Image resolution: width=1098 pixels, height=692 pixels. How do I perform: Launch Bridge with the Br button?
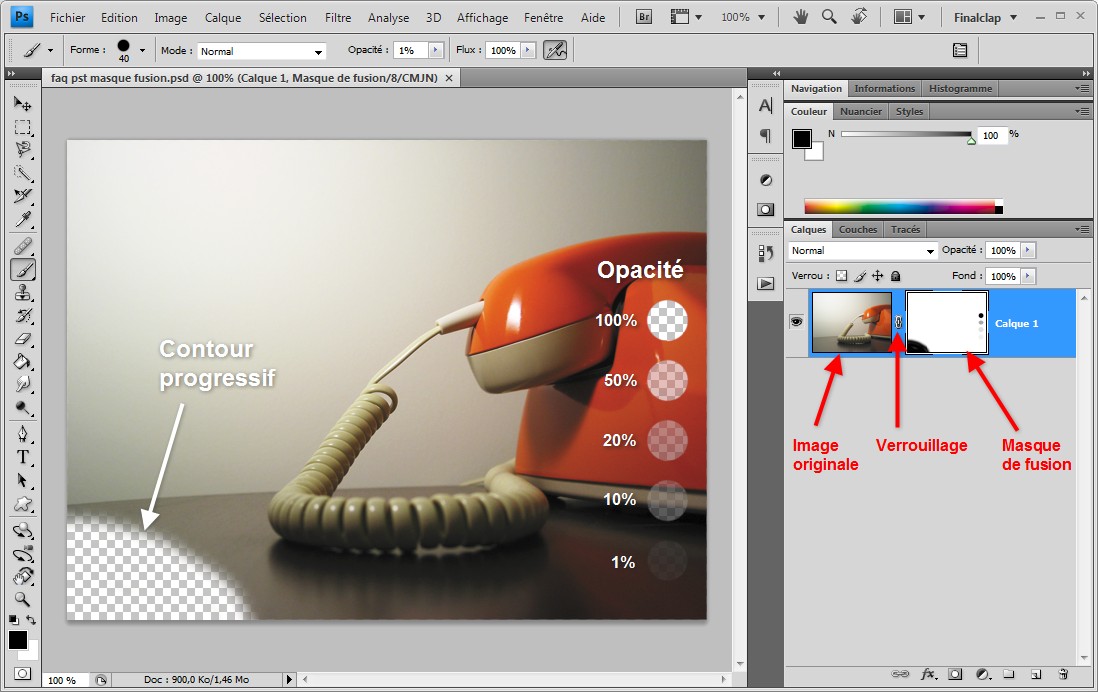644,17
